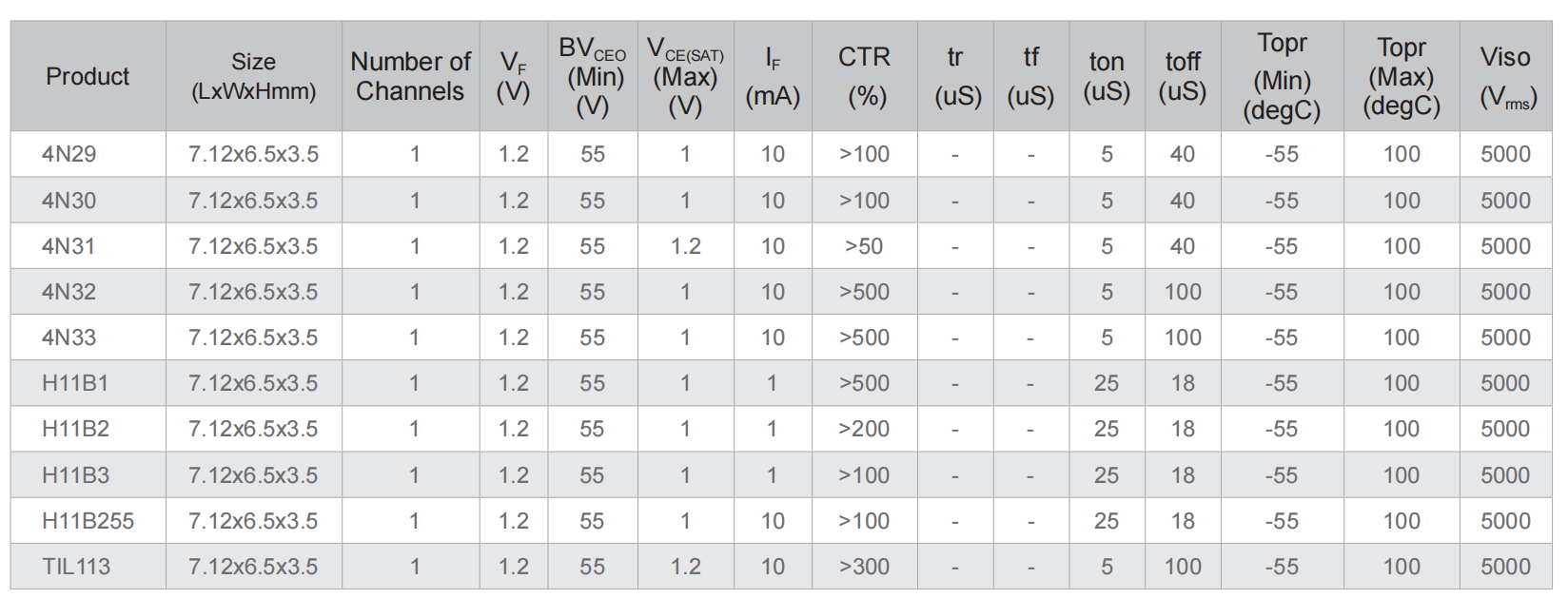The height and width of the screenshot is (598, 1568).
Task: Select the toff (uS) column header
Action: [x=1183, y=76]
